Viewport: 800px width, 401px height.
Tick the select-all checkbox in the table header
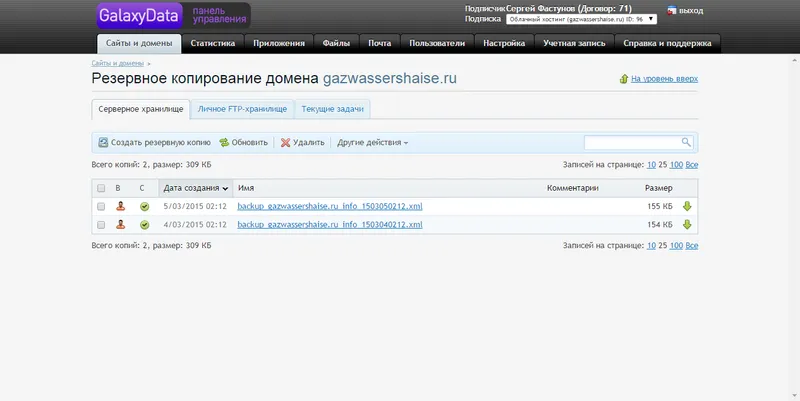click(101, 188)
